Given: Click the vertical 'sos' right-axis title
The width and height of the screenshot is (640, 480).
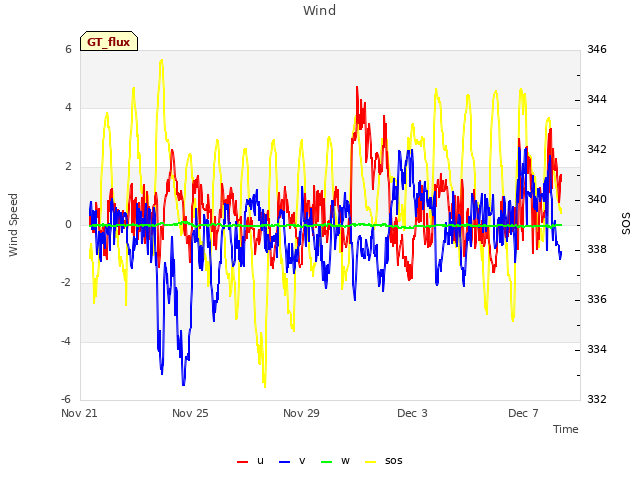Looking at the screenshot, I should point(626,224).
